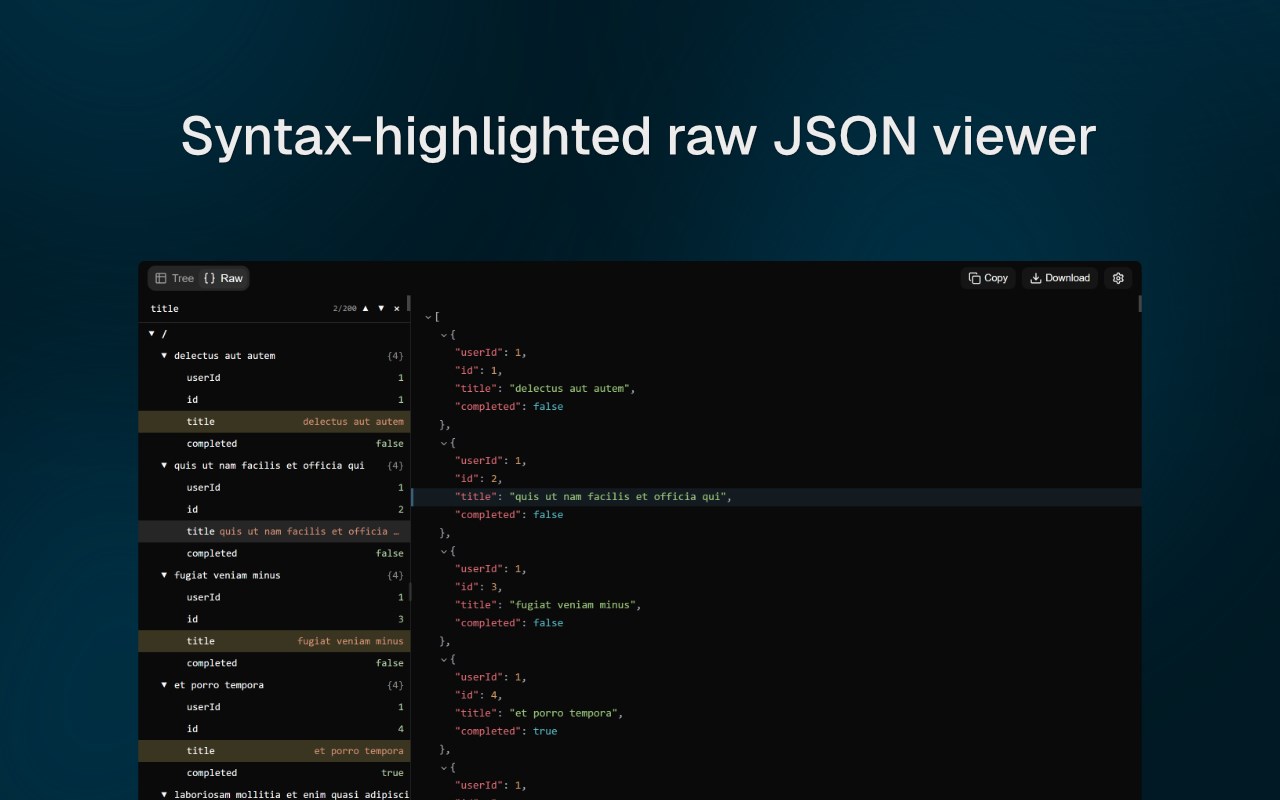Select the title row 'et porro tempora'
The height and width of the screenshot is (800, 1280).
tap(274, 751)
